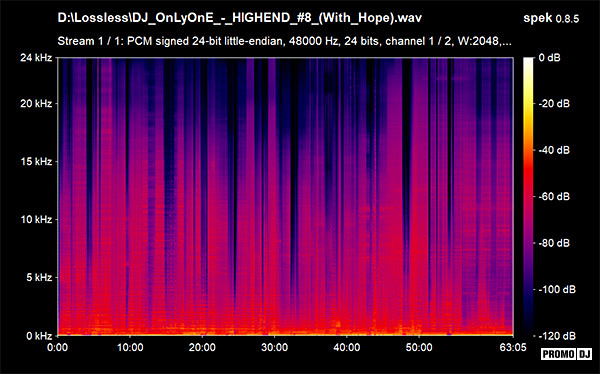Click the 40:00 time axis marker

[347, 348]
